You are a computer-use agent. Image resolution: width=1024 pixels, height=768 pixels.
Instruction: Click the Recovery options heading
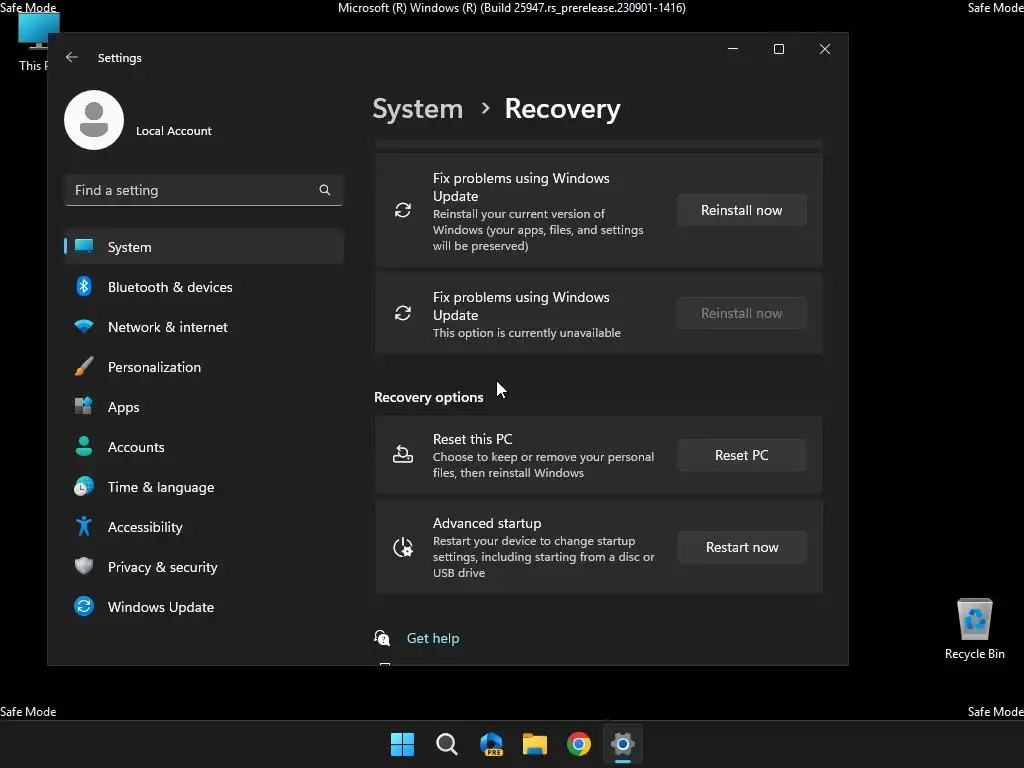428,397
